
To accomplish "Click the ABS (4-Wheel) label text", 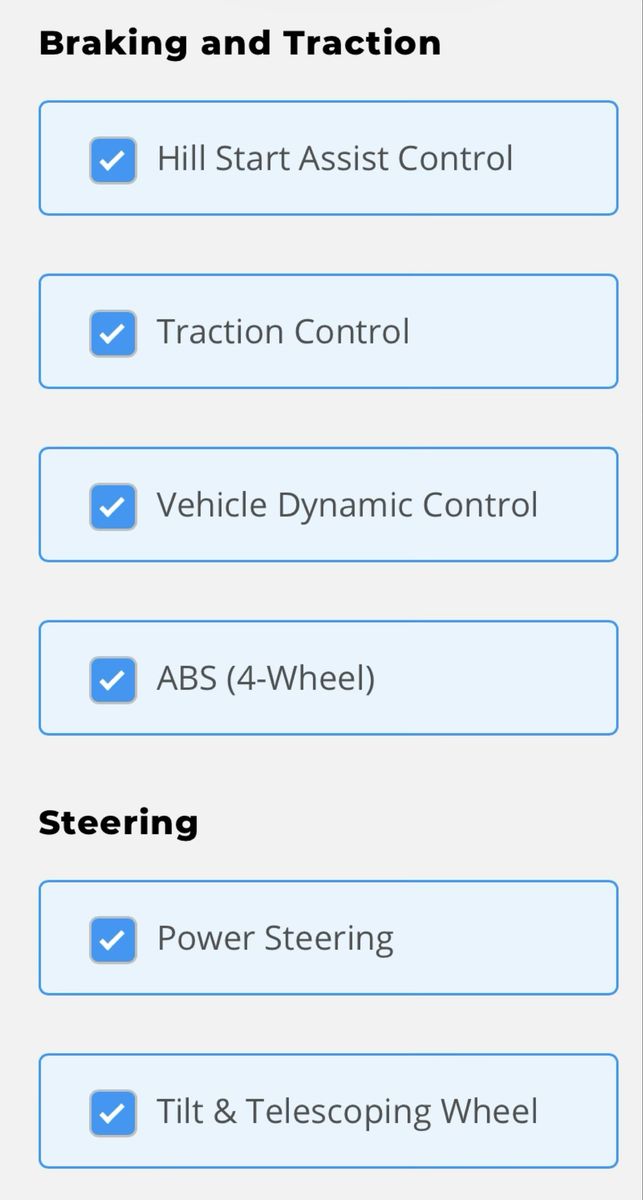I will tap(265, 679).
